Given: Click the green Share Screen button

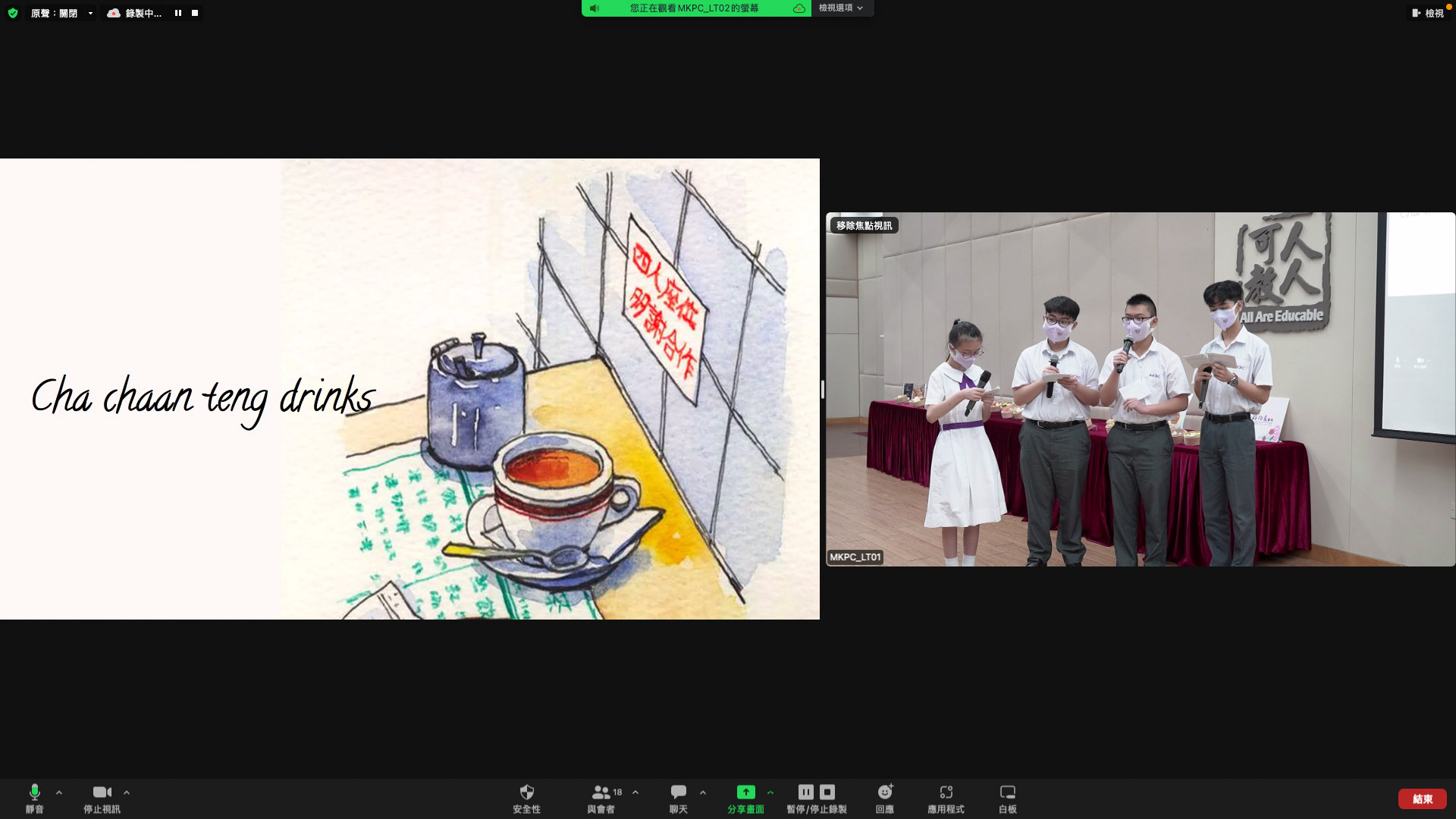Looking at the screenshot, I should click(745, 799).
